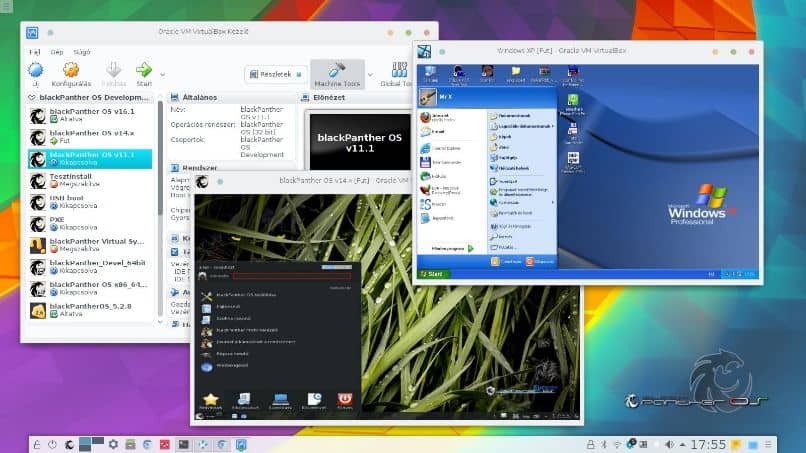Click the blackPanther v14.x window panther icon

point(202,182)
